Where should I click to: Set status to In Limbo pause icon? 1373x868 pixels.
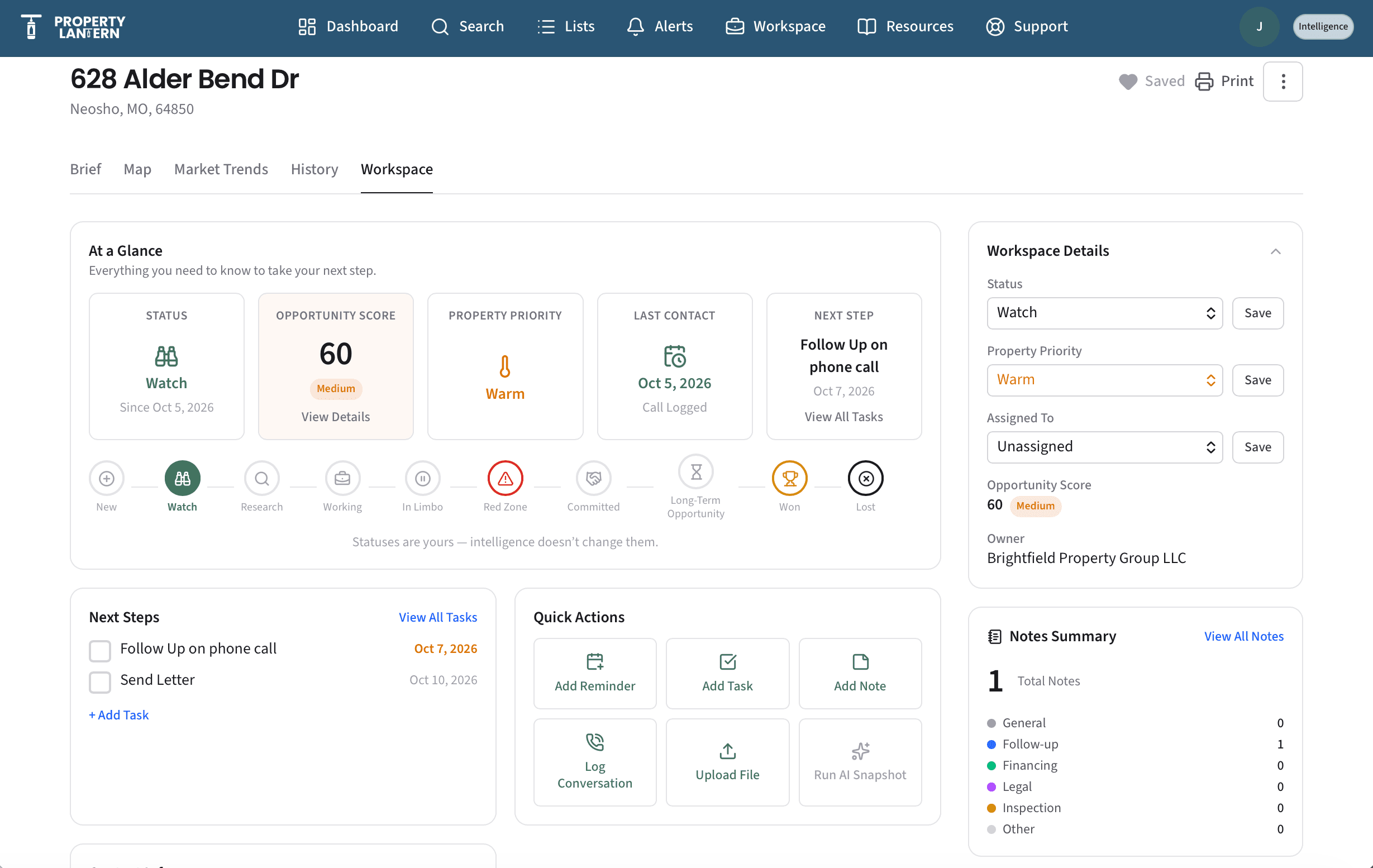422,478
